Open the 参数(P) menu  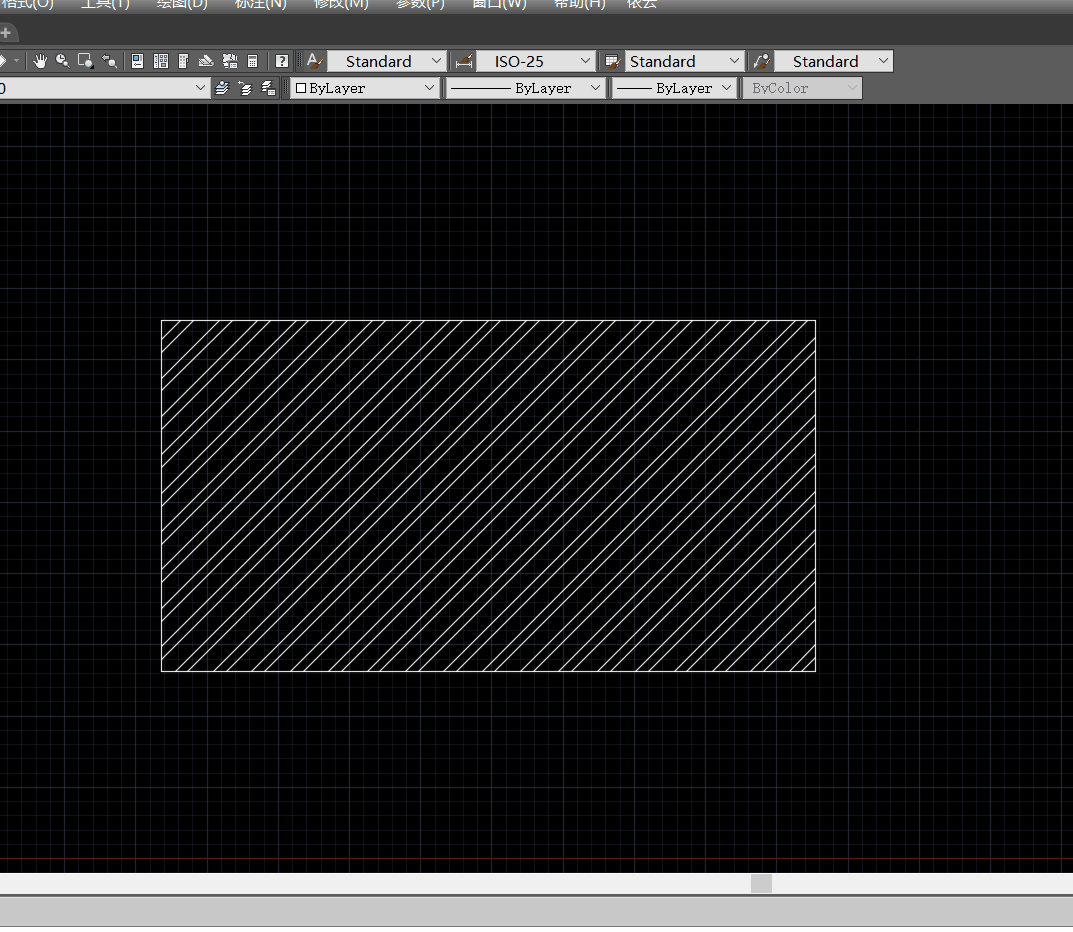420,3
